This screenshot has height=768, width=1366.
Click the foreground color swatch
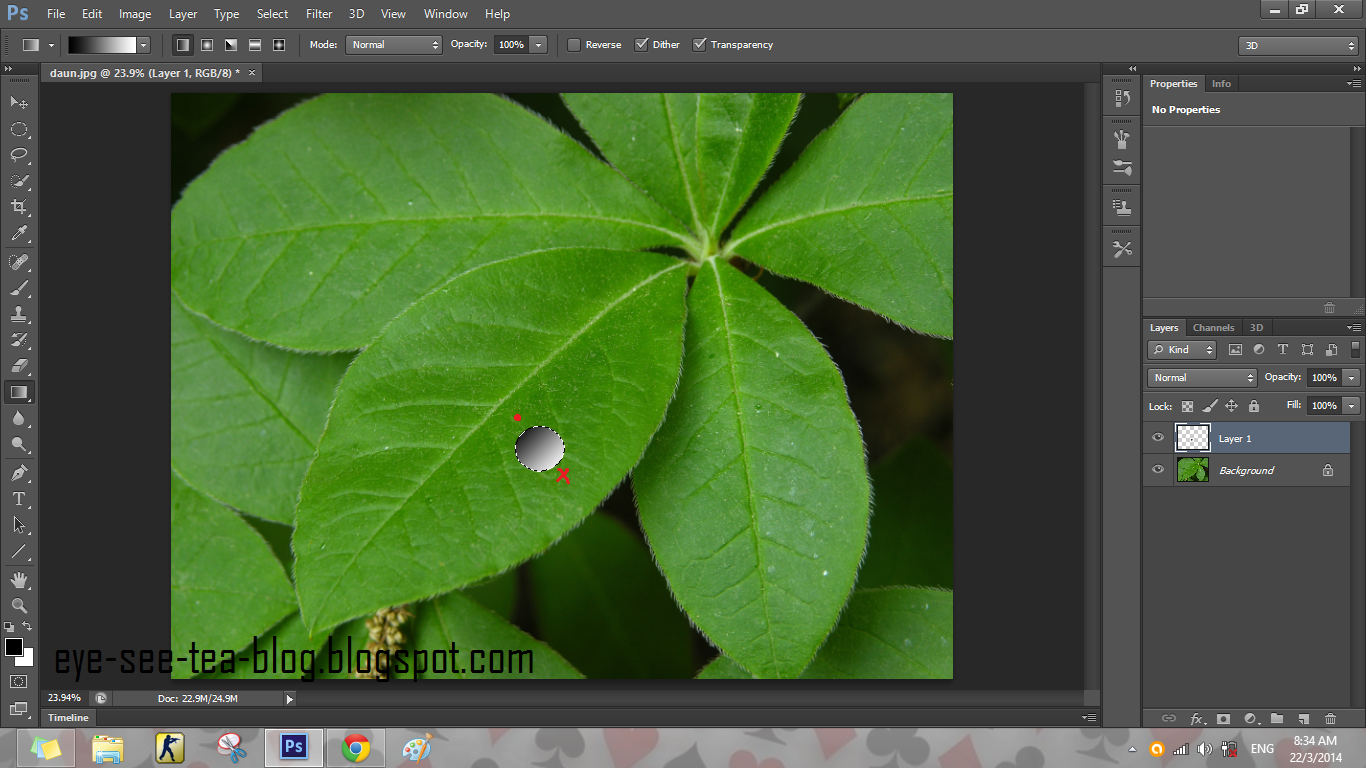[x=14, y=647]
